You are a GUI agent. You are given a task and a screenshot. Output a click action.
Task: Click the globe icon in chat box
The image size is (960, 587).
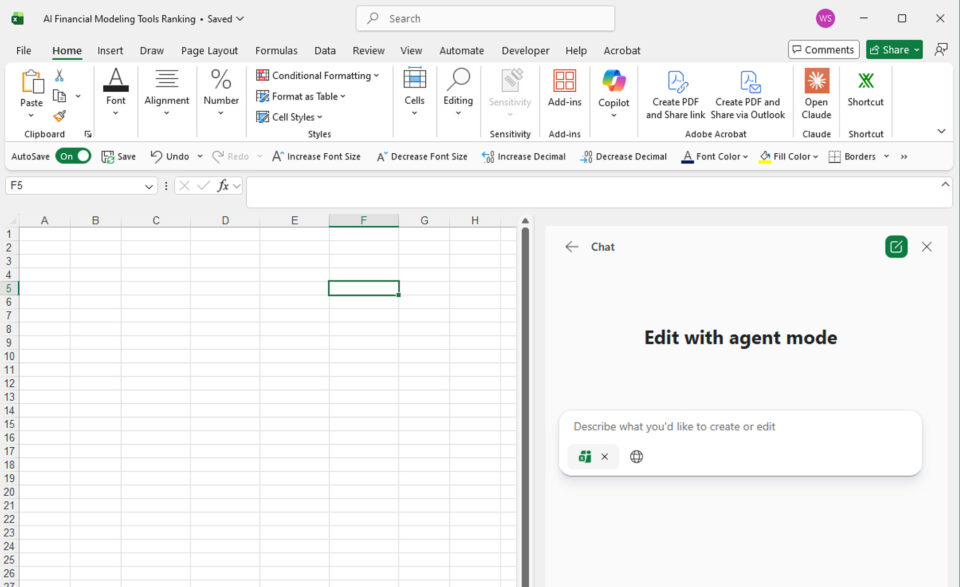(x=636, y=457)
